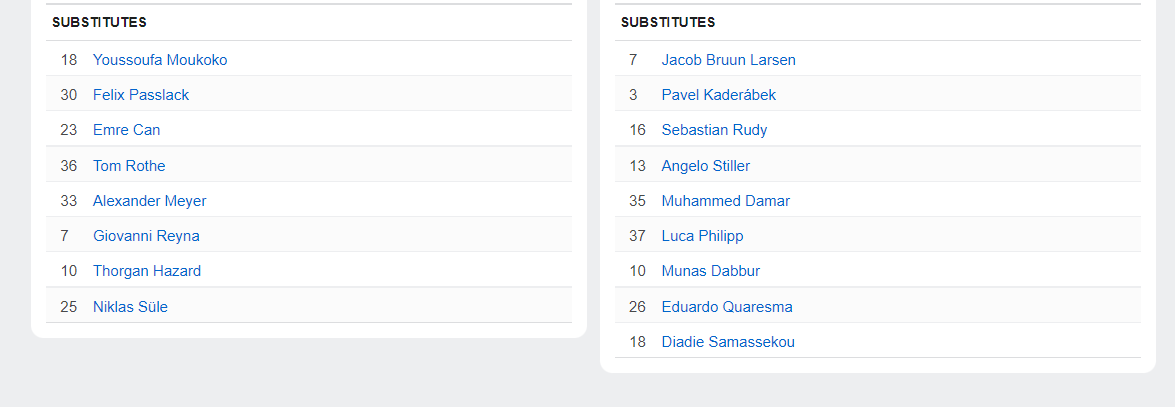Open Youssoufa Moukoko player link

pyautogui.click(x=160, y=60)
